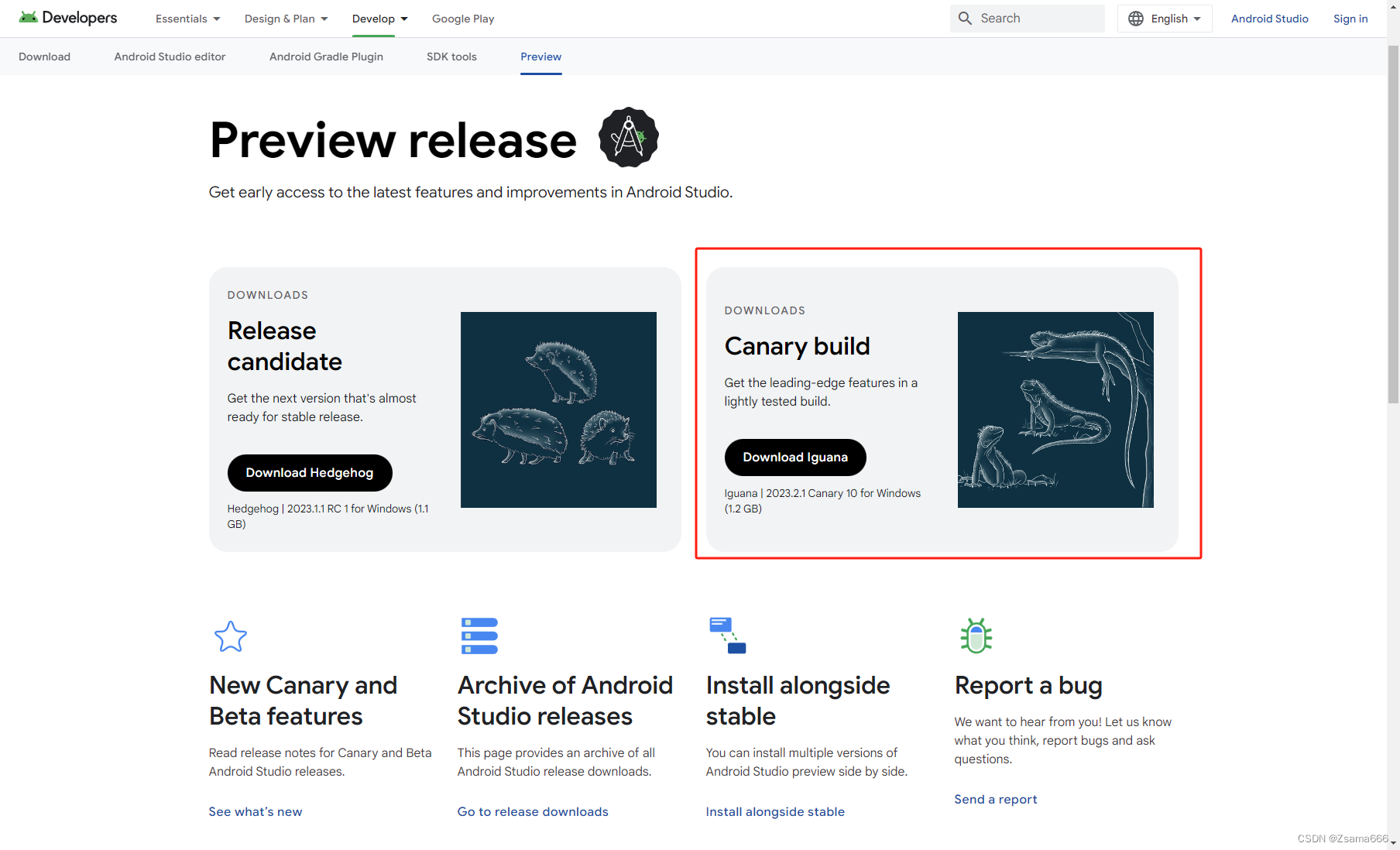Click the Sign in link
The height and width of the screenshot is (850, 1400).
pos(1350,19)
